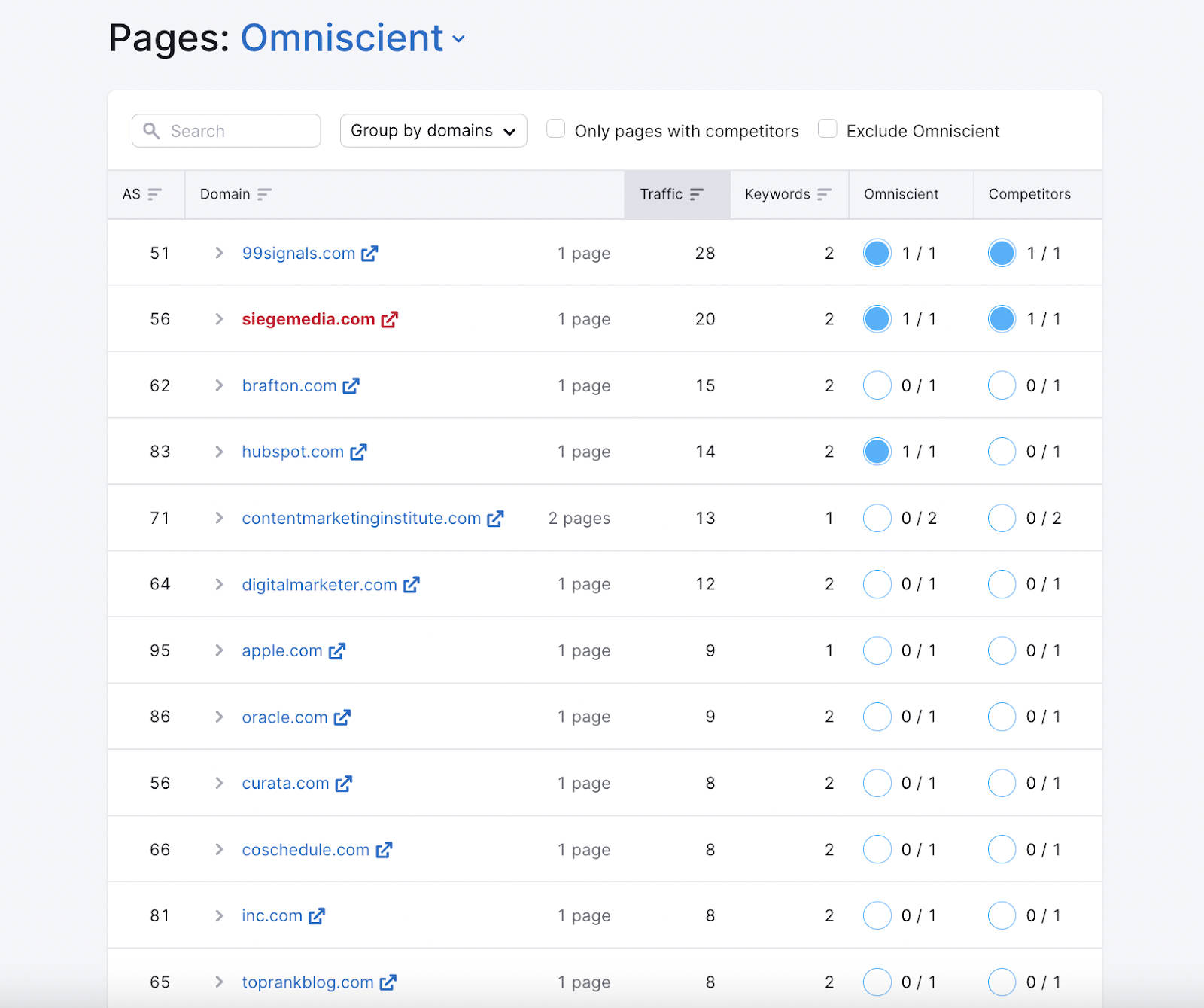Check the 'Exclude Omniscient' checkbox
This screenshot has width=1204, height=1008.
click(828, 129)
